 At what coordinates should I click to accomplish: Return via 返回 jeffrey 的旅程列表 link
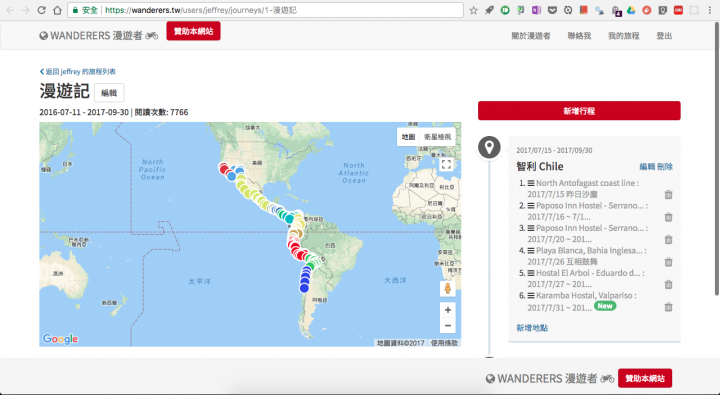[78, 72]
